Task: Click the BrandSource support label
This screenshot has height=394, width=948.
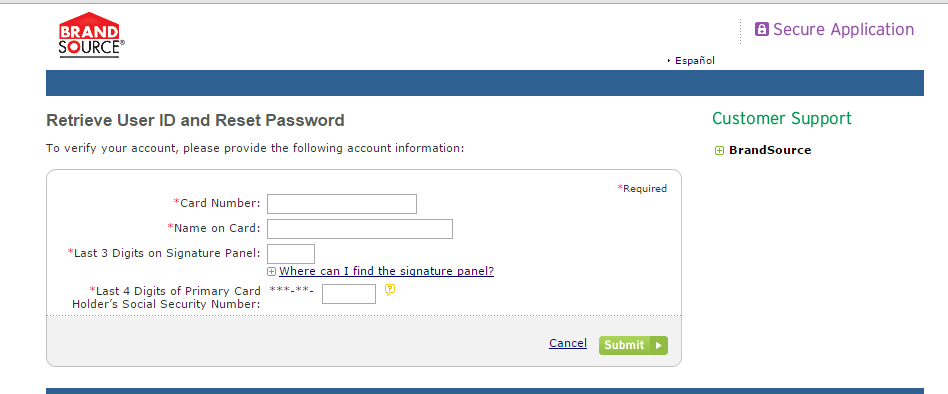Action: (x=770, y=150)
